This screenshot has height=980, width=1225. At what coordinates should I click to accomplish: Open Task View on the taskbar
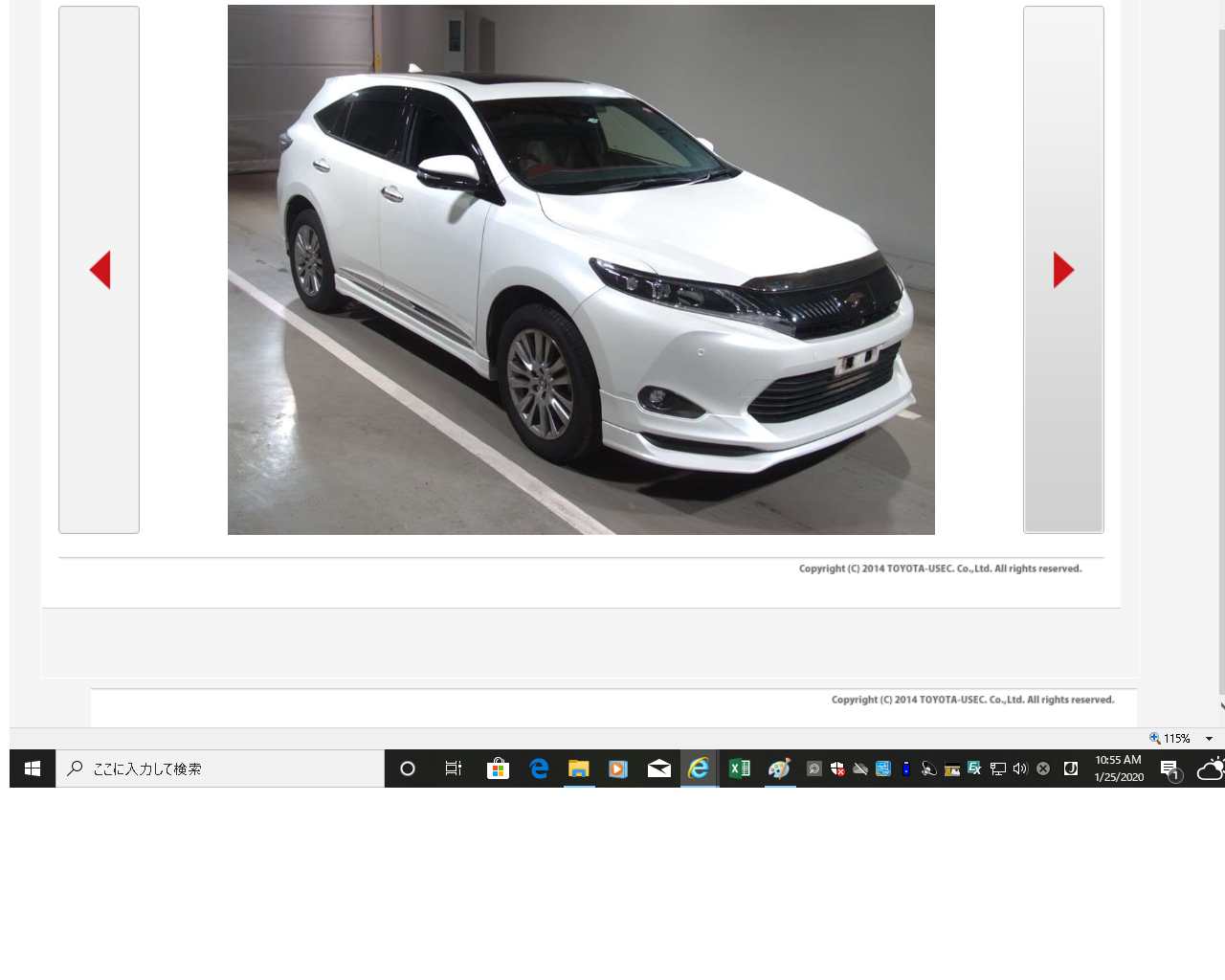[x=454, y=768]
